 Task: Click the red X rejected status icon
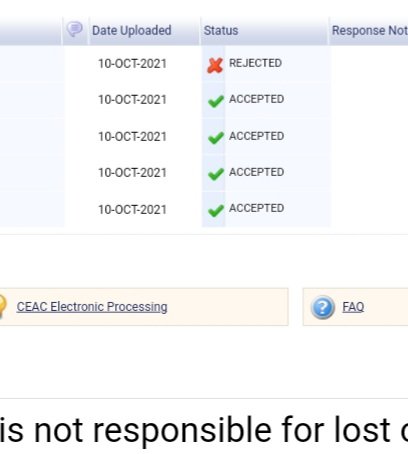pyautogui.click(x=215, y=65)
